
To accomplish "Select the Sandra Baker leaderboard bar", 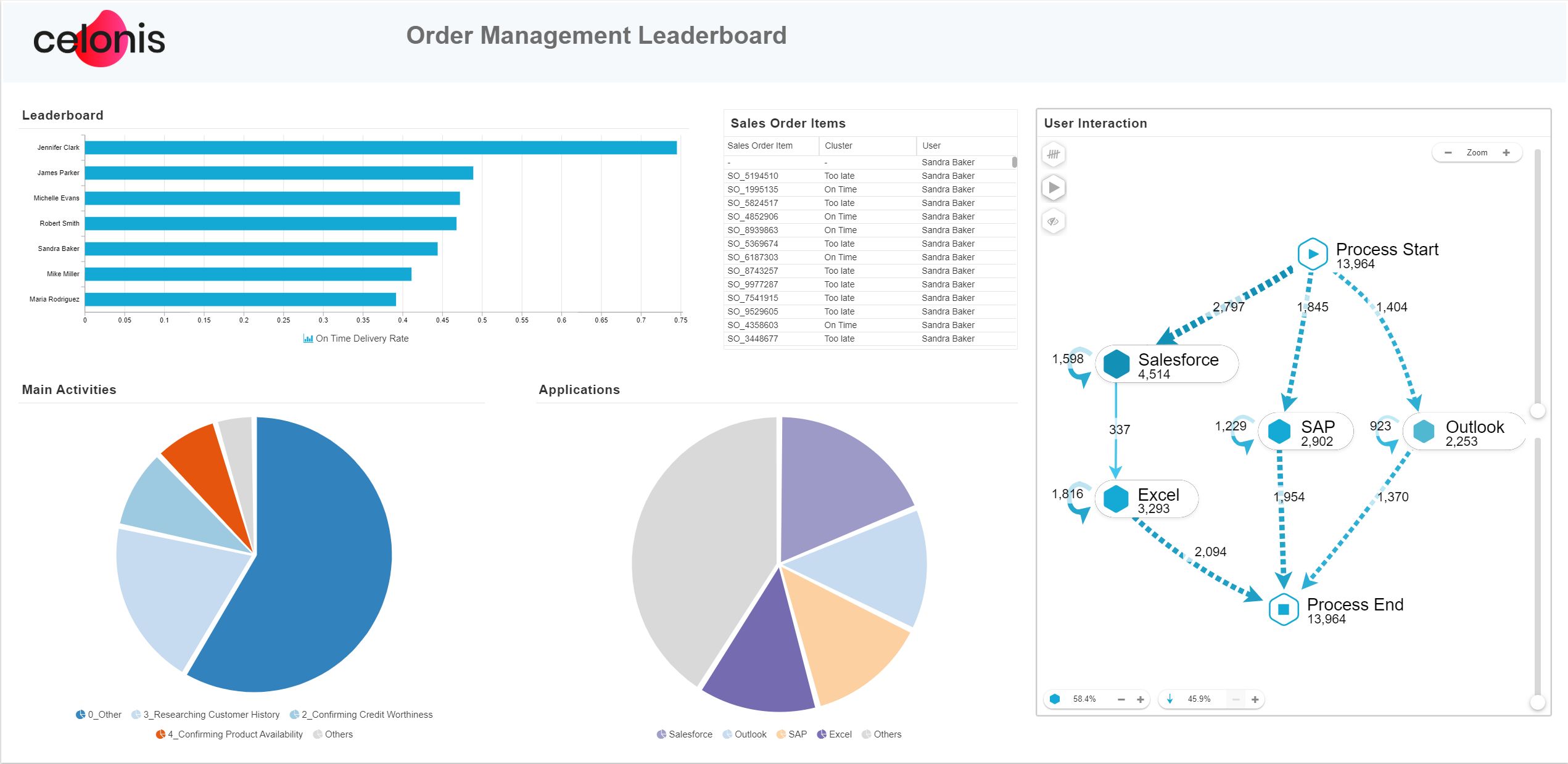I will pos(261,249).
